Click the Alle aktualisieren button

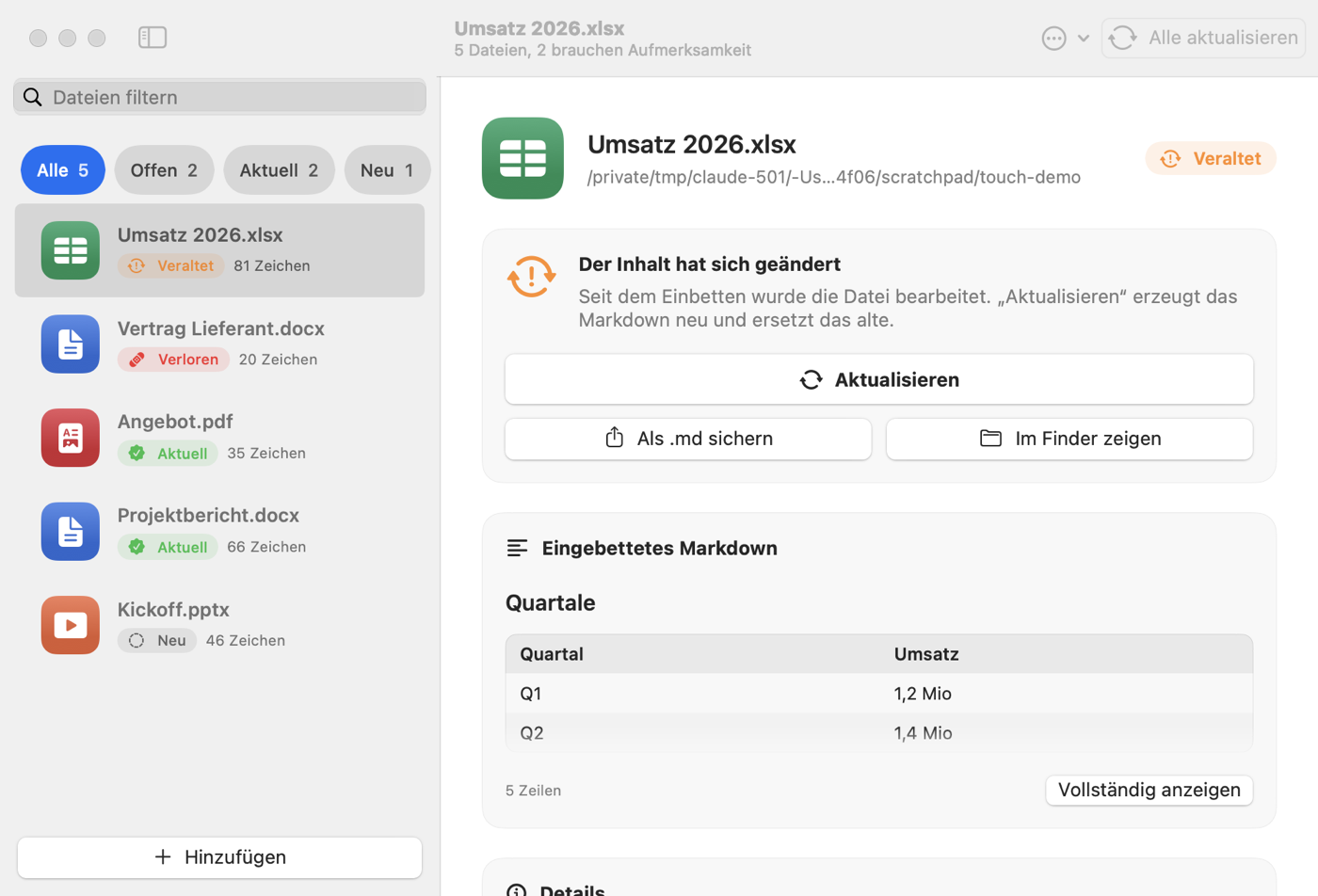1203,38
